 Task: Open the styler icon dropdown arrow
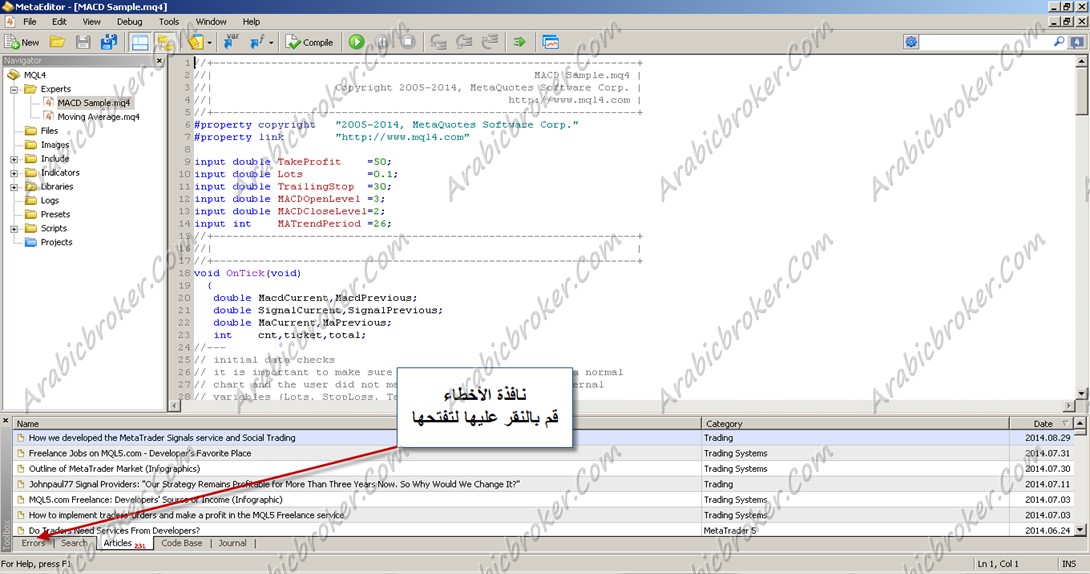coord(209,43)
